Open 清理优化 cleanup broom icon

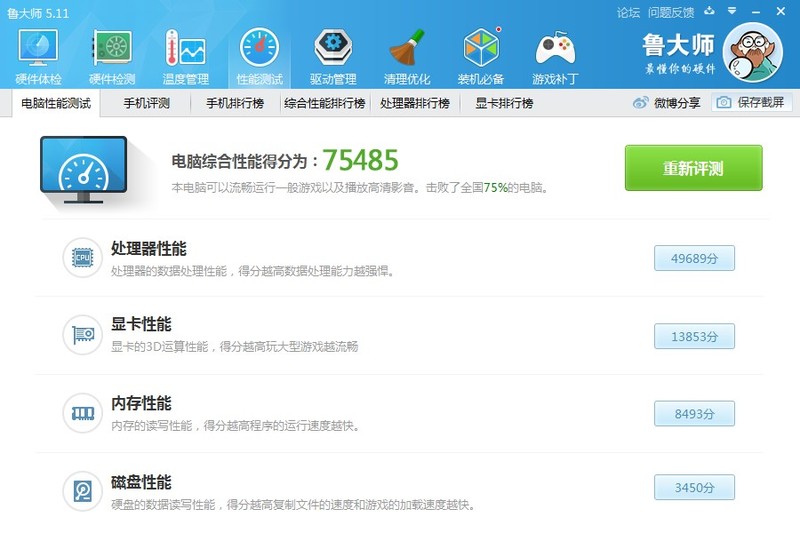tap(407, 57)
